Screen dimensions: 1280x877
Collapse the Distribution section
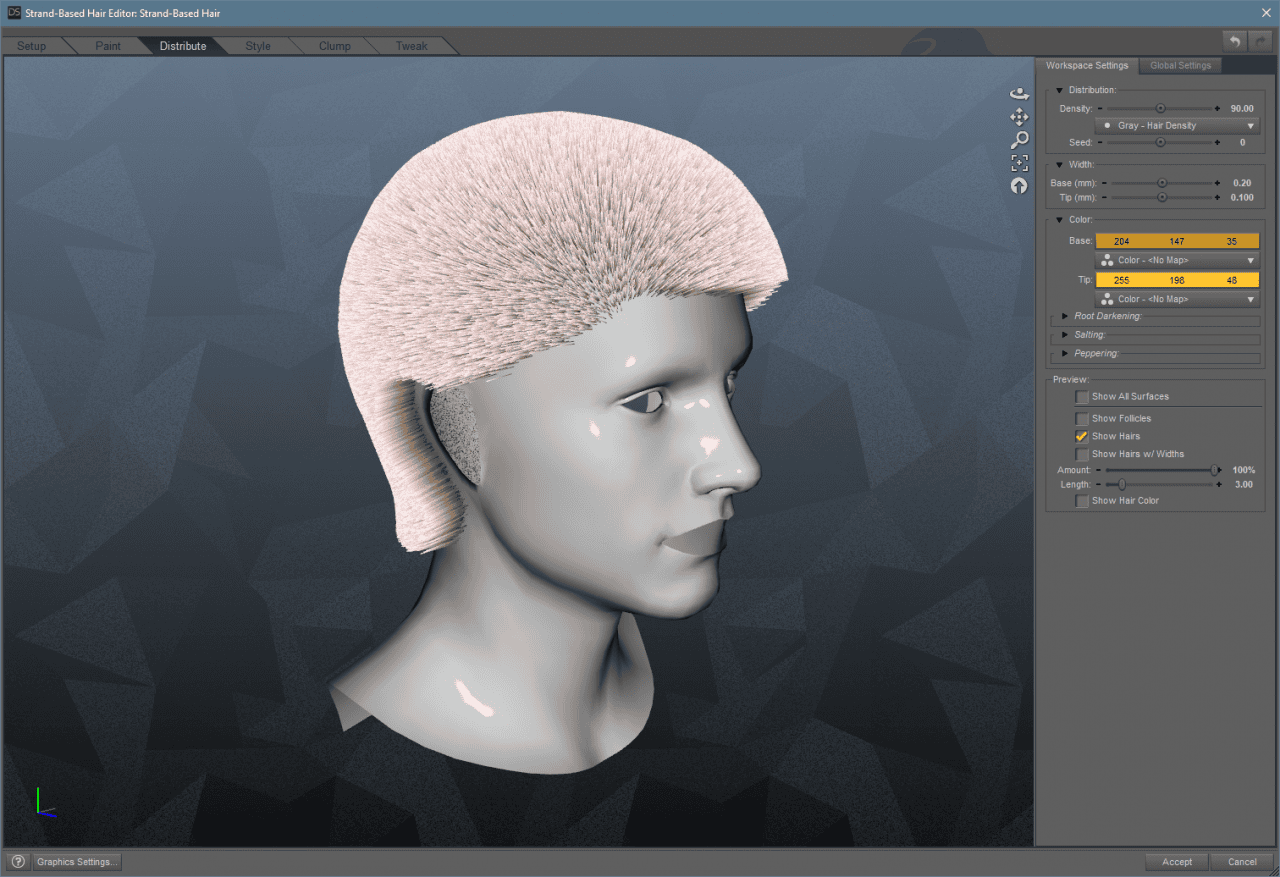[x=1059, y=89]
